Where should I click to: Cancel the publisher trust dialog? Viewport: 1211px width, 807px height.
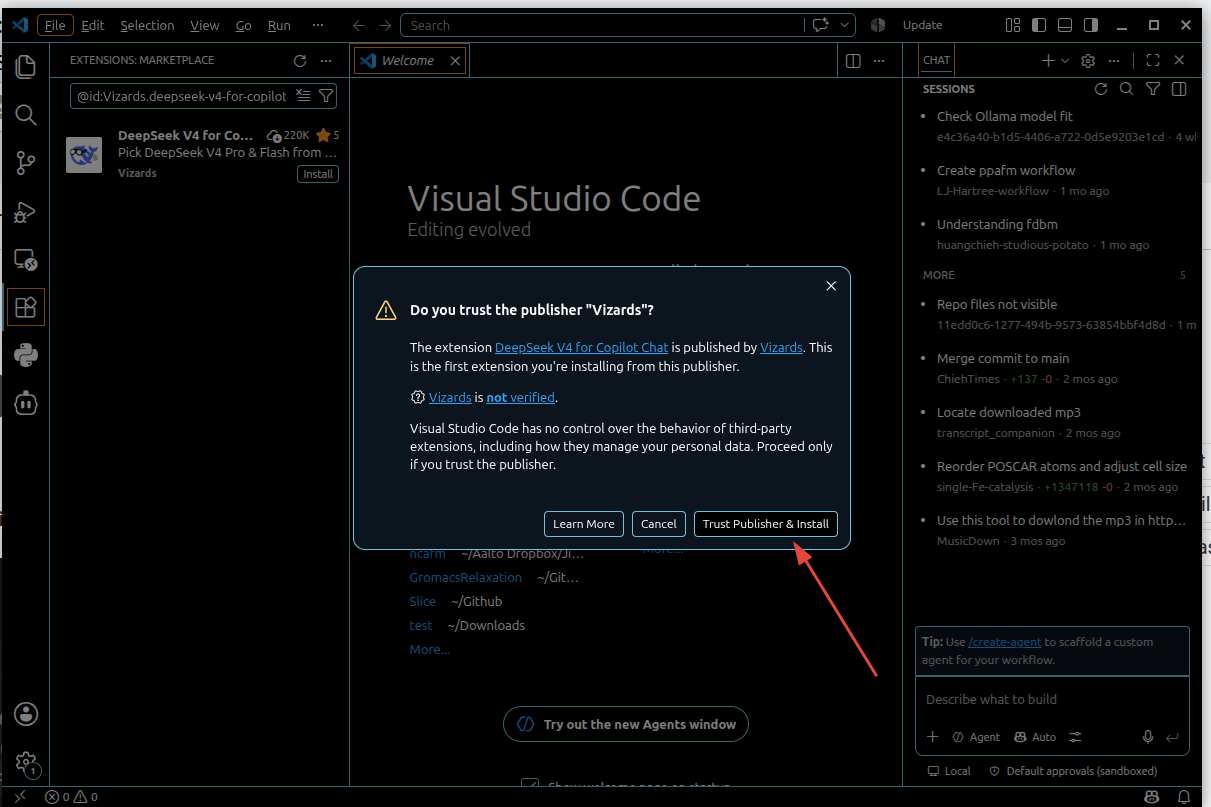[x=659, y=524]
